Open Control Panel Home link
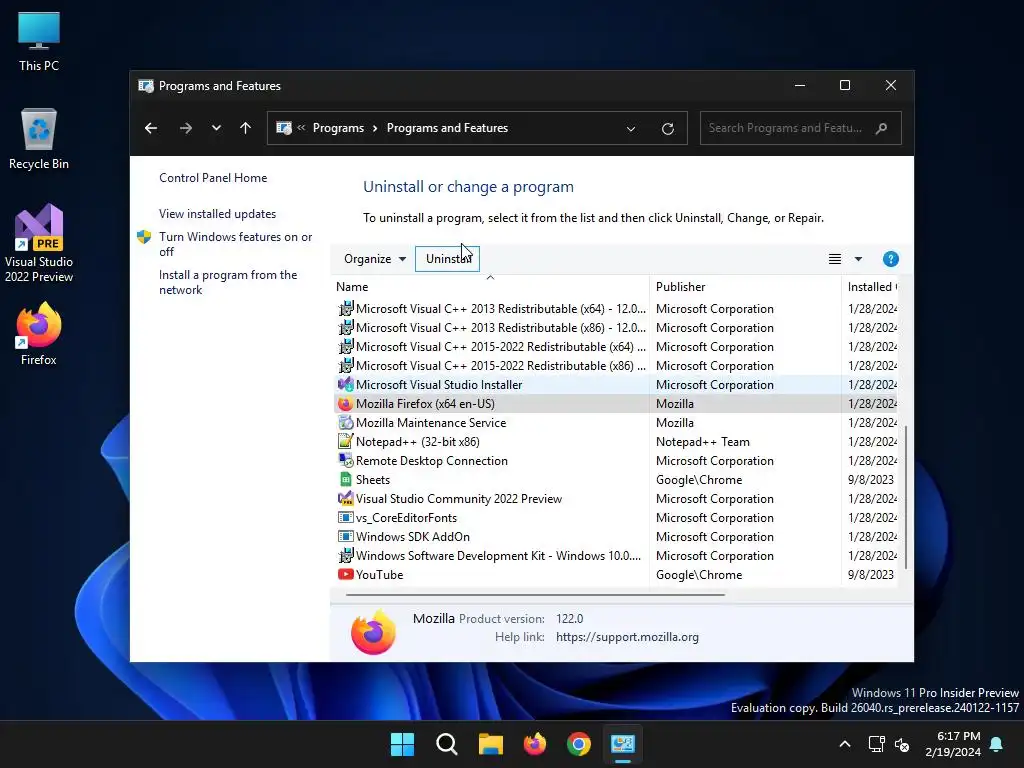 (x=213, y=178)
